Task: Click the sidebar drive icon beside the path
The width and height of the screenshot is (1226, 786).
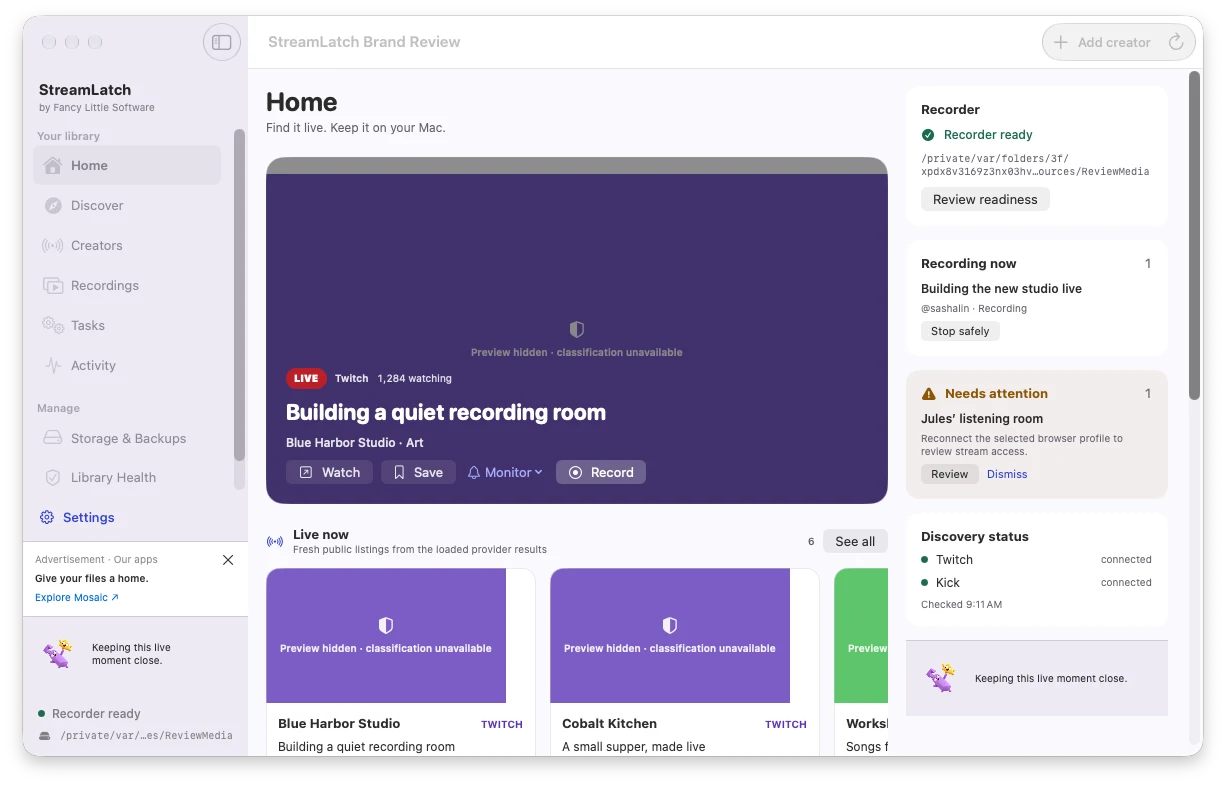Action: coord(44,735)
